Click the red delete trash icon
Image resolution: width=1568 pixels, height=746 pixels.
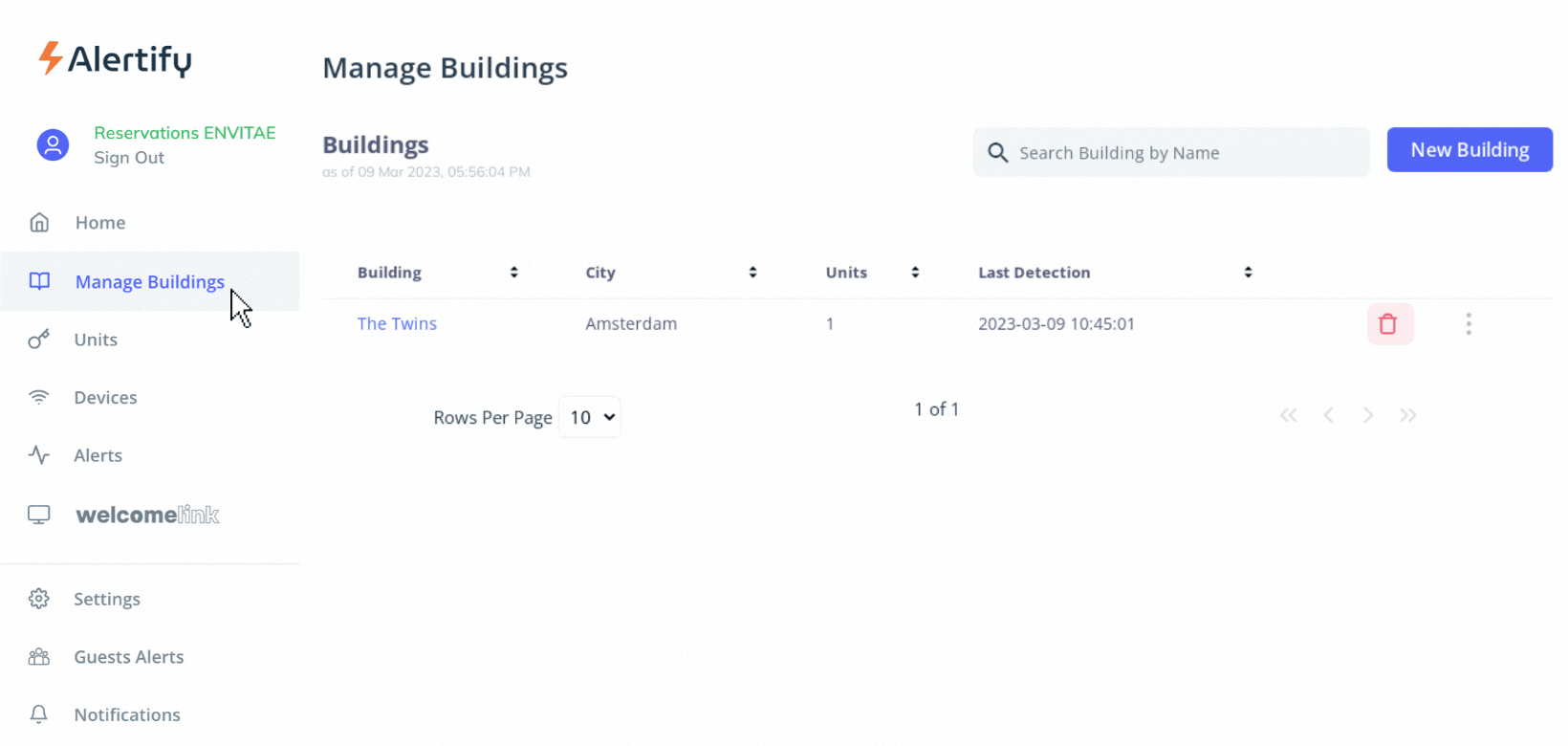click(1389, 324)
